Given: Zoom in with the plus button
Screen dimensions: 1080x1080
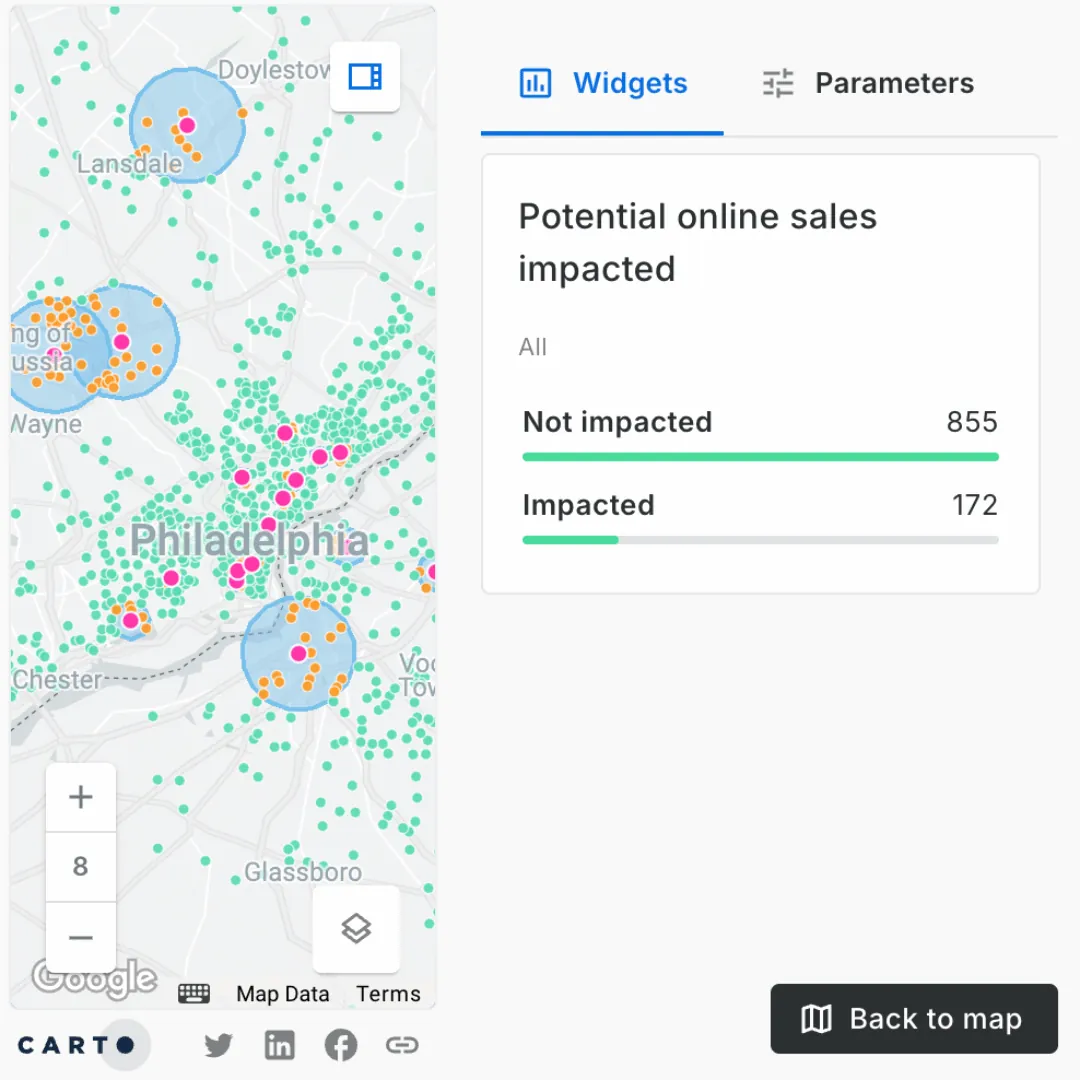Looking at the screenshot, I should (81, 797).
